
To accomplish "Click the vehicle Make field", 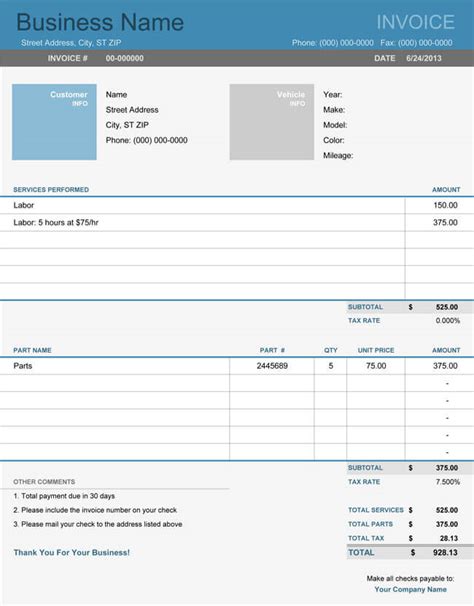I will tap(334, 110).
